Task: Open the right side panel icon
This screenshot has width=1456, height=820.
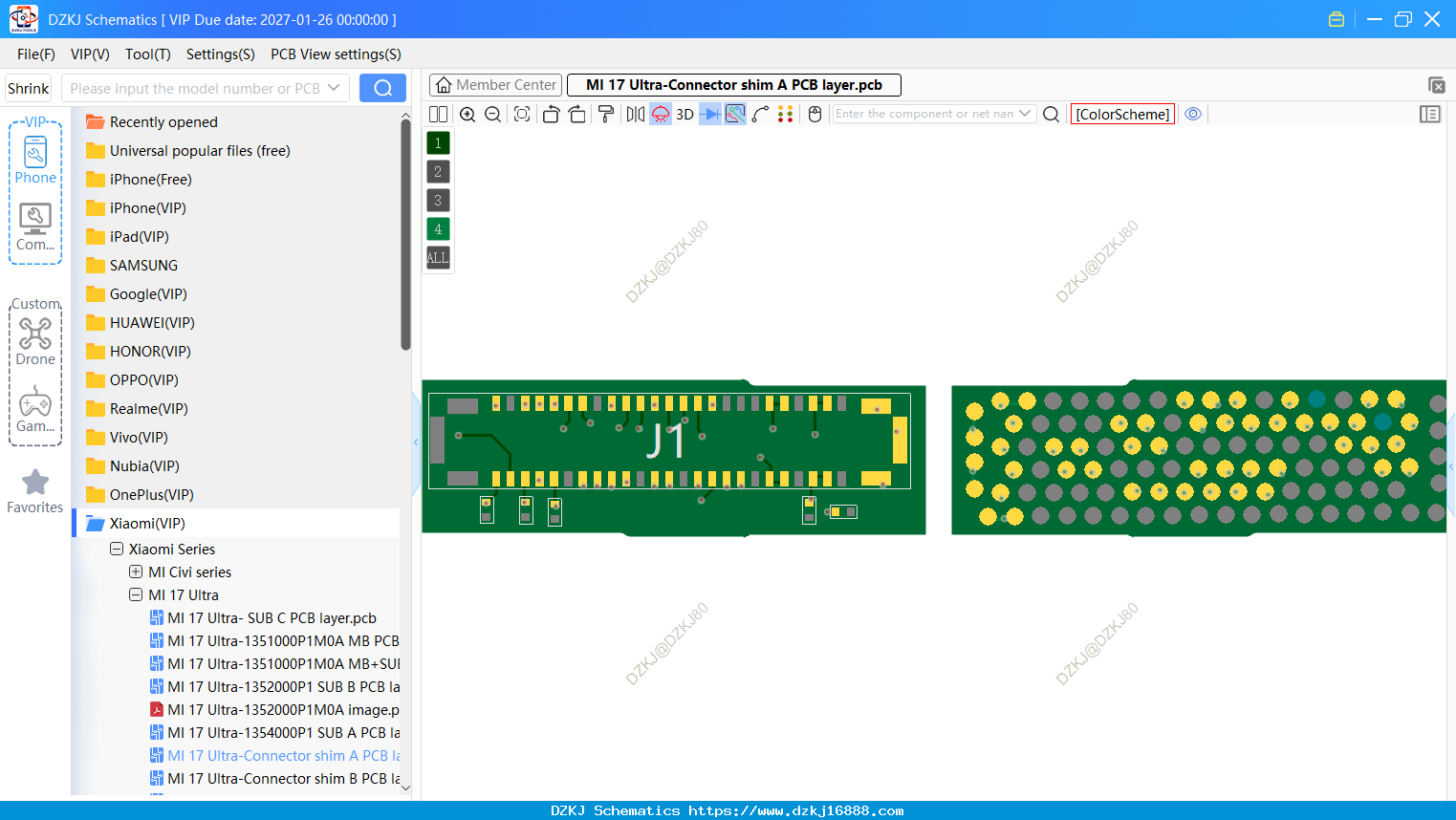Action: click(x=1430, y=114)
